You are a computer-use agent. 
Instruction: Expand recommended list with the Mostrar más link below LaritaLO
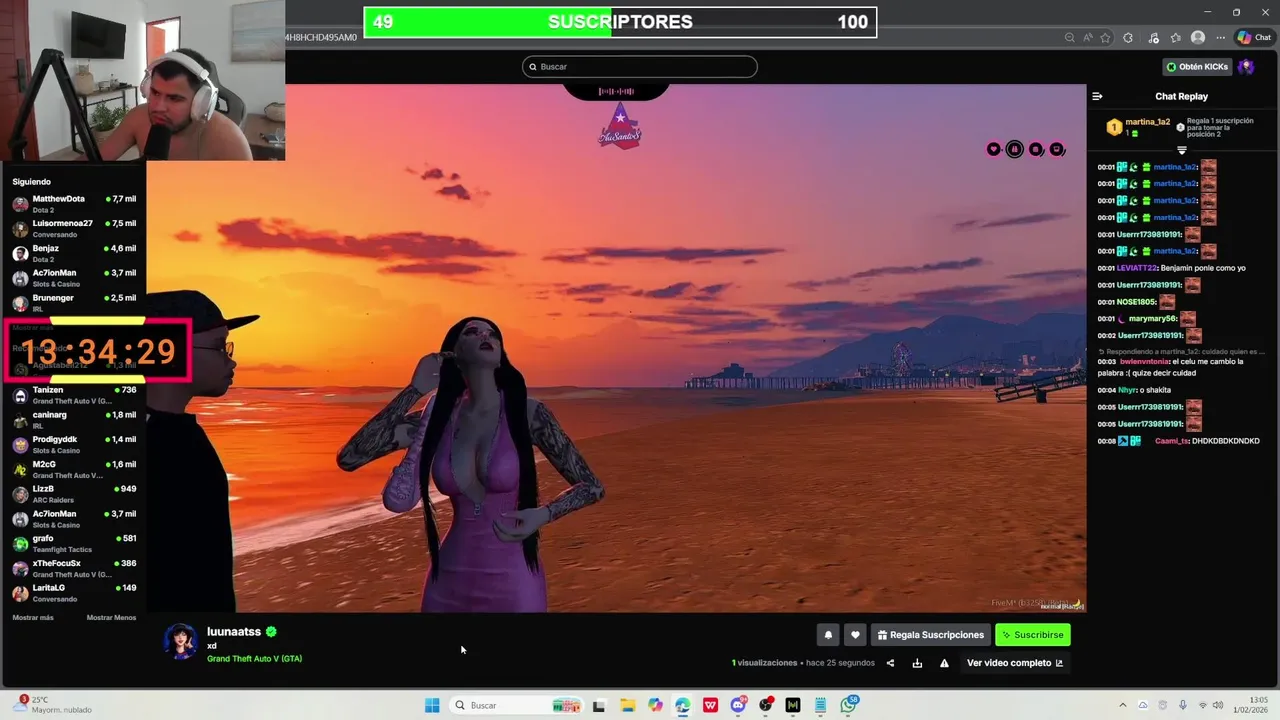pos(33,618)
